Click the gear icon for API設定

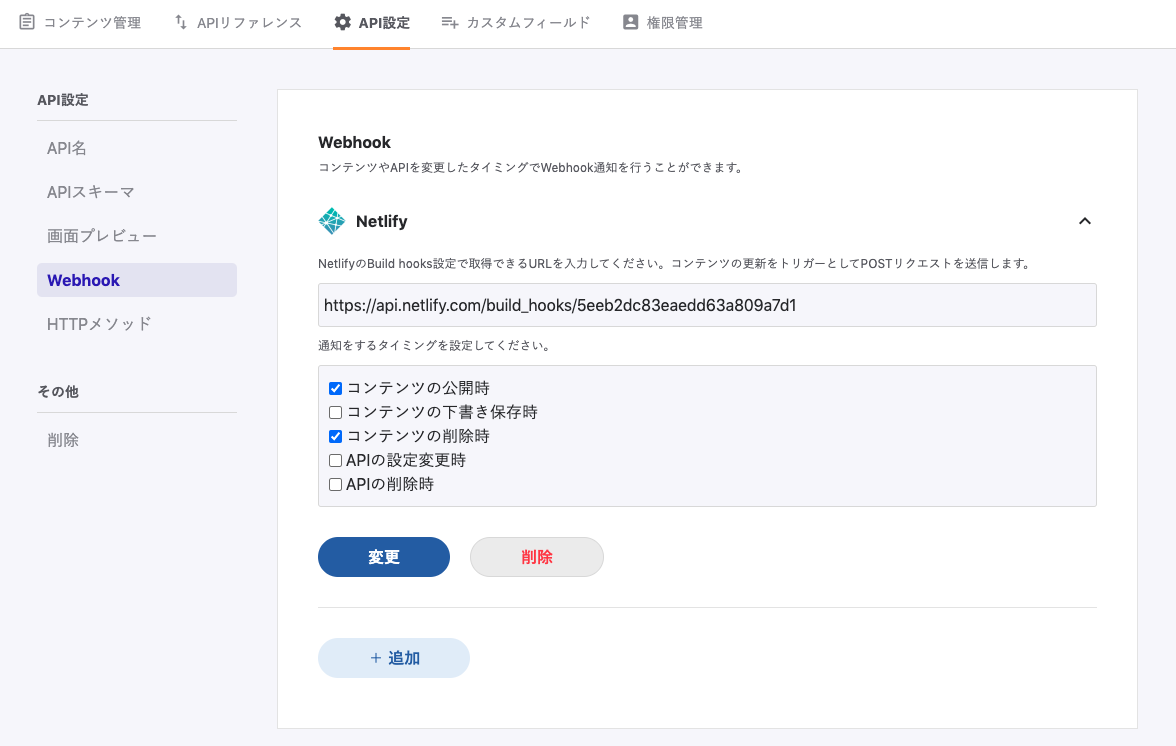pos(343,22)
